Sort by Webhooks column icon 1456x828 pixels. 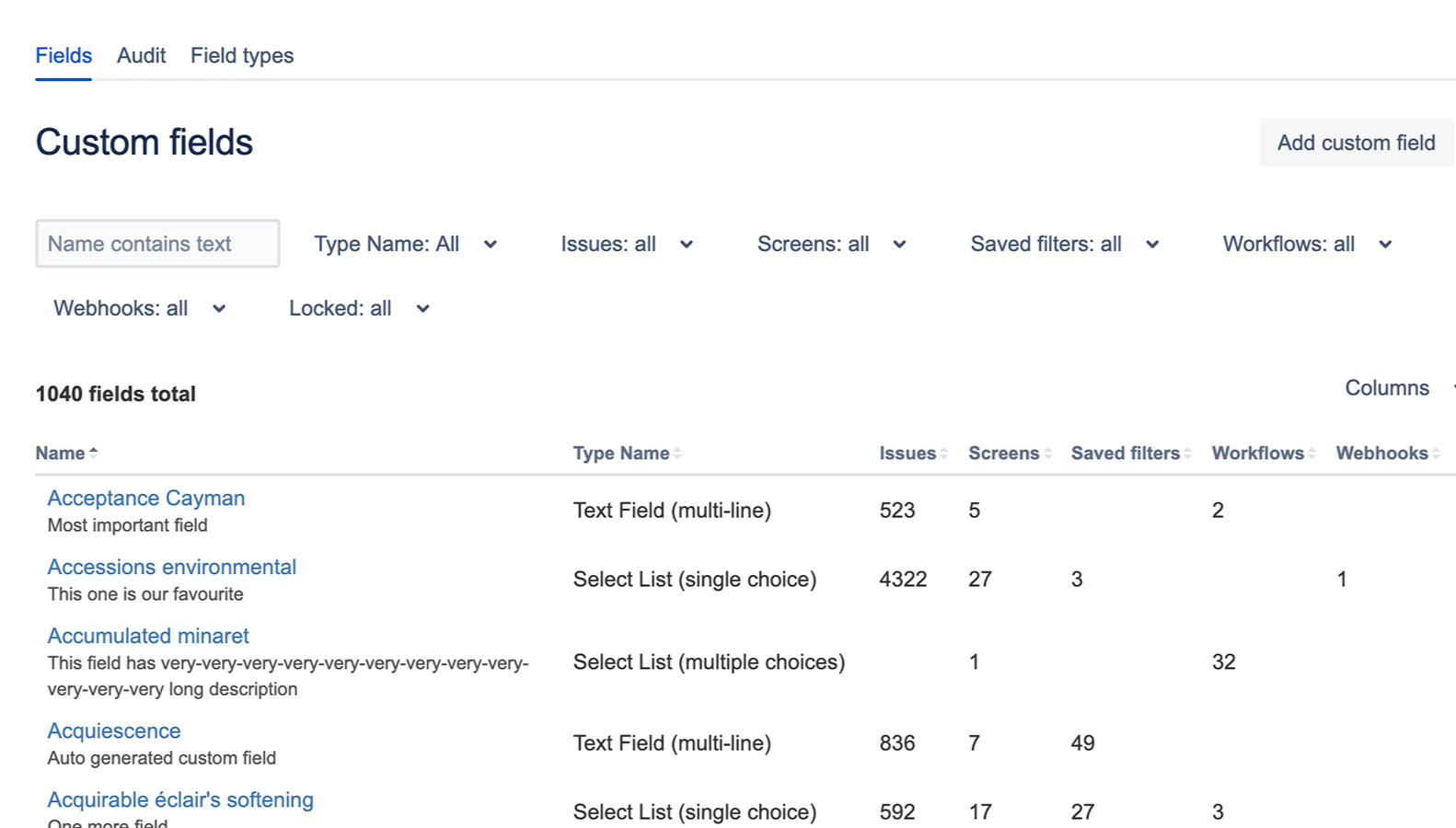pyautogui.click(x=1436, y=454)
